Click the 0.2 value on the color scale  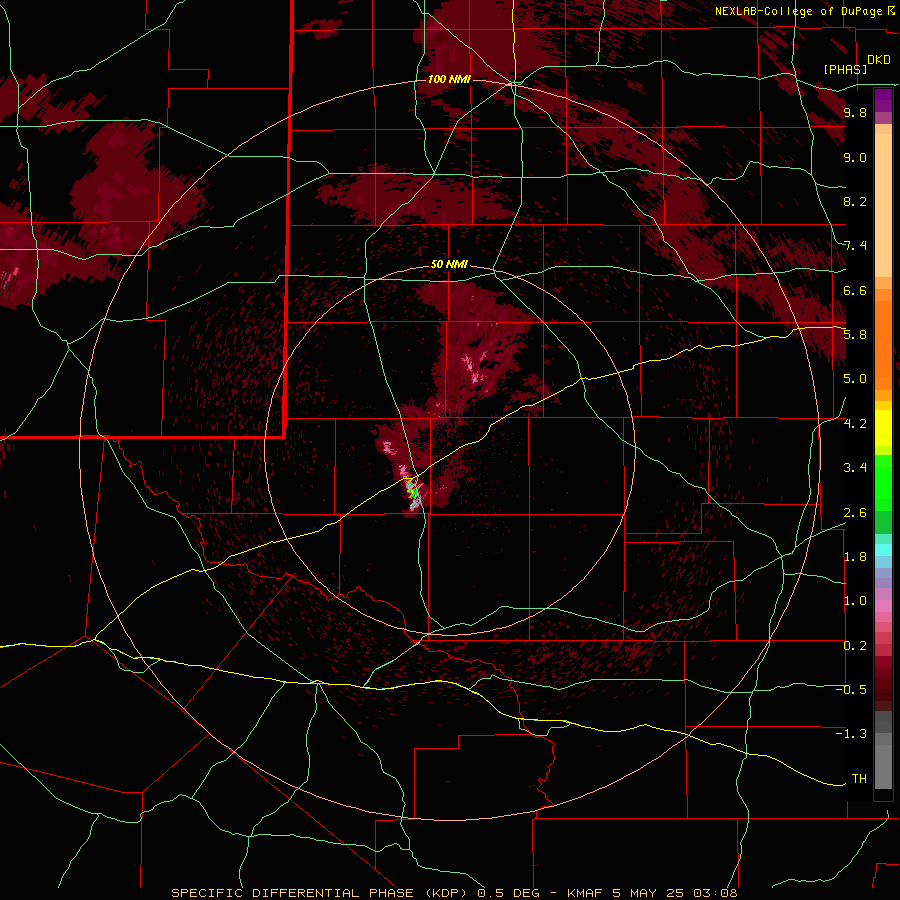(855, 645)
